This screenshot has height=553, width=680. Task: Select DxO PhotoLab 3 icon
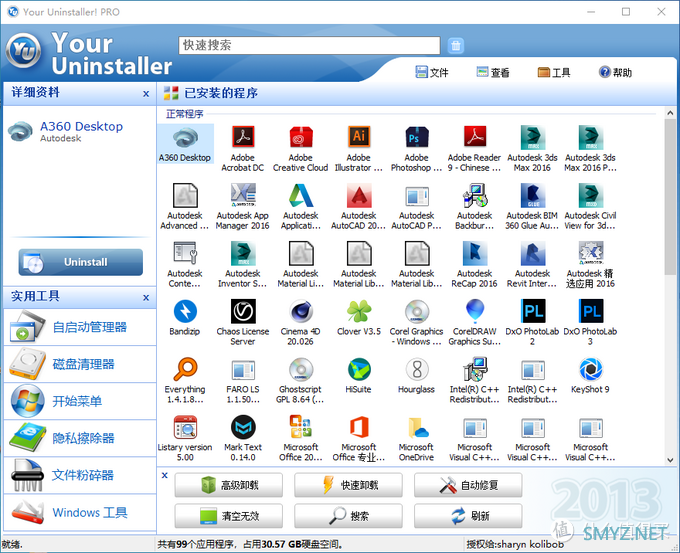590,311
